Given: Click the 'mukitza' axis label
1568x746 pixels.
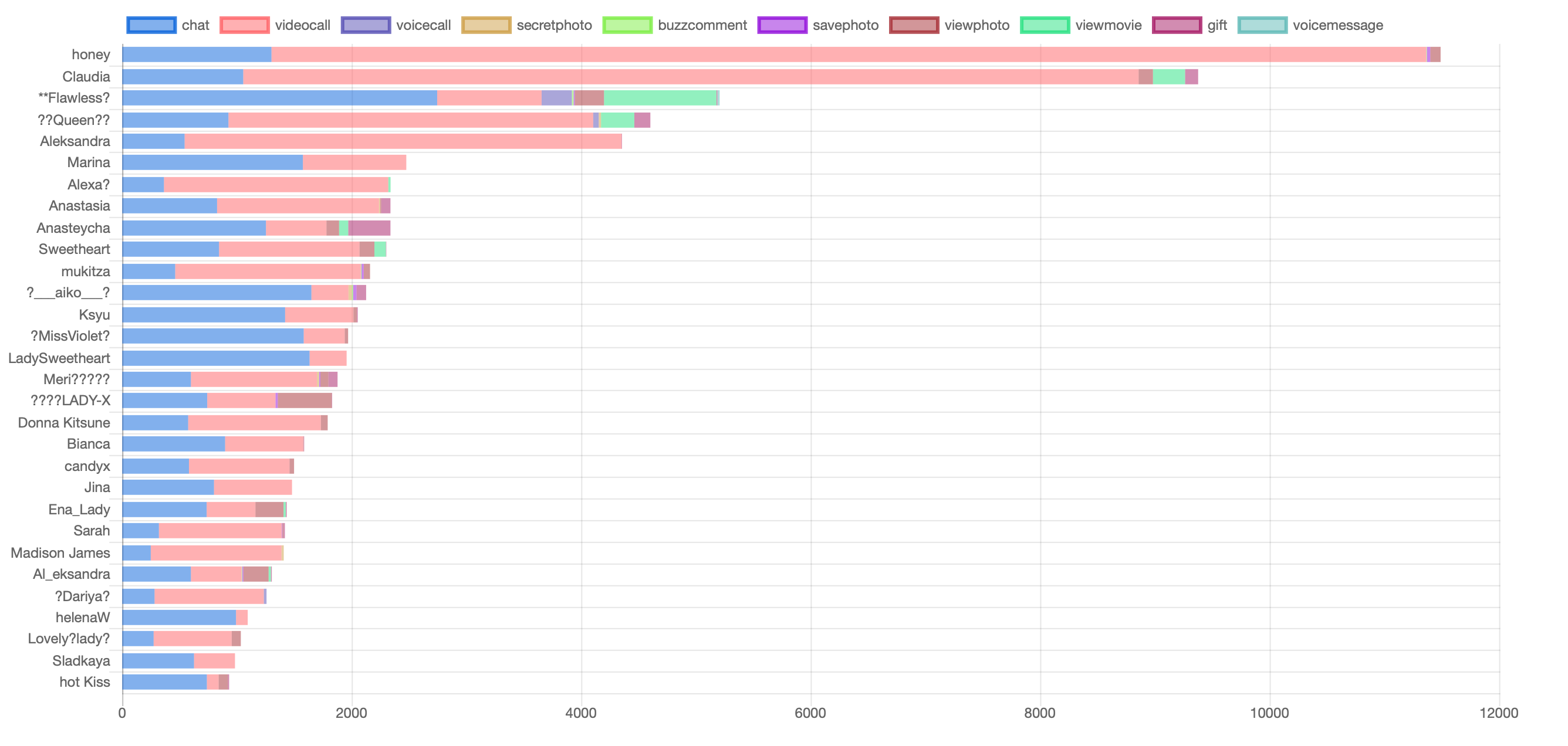Looking at the screenshot, I should (x=86, y=272).
